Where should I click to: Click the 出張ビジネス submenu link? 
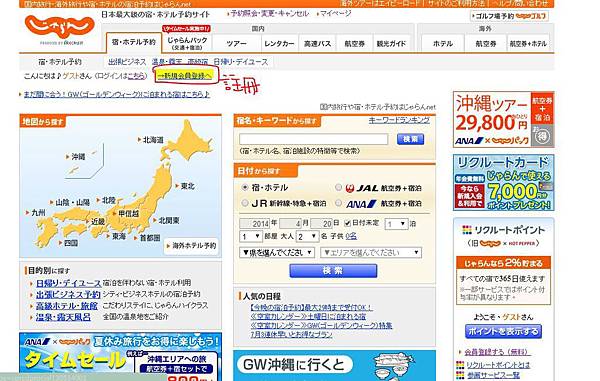click(127, 62)
